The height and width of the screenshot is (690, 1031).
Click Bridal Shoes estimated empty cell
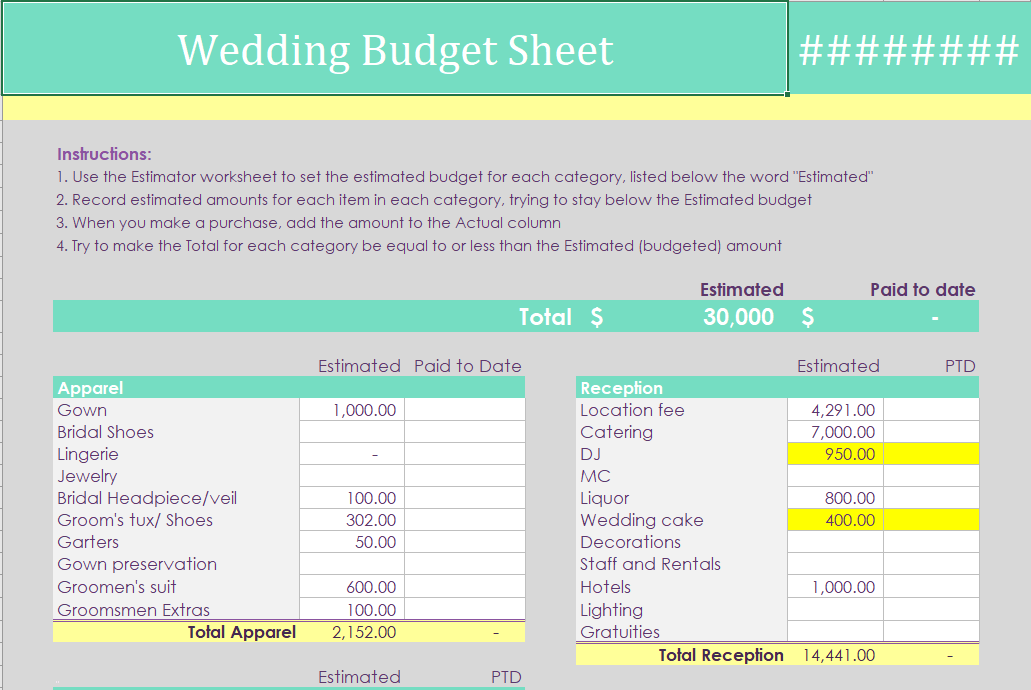point(352,432)
